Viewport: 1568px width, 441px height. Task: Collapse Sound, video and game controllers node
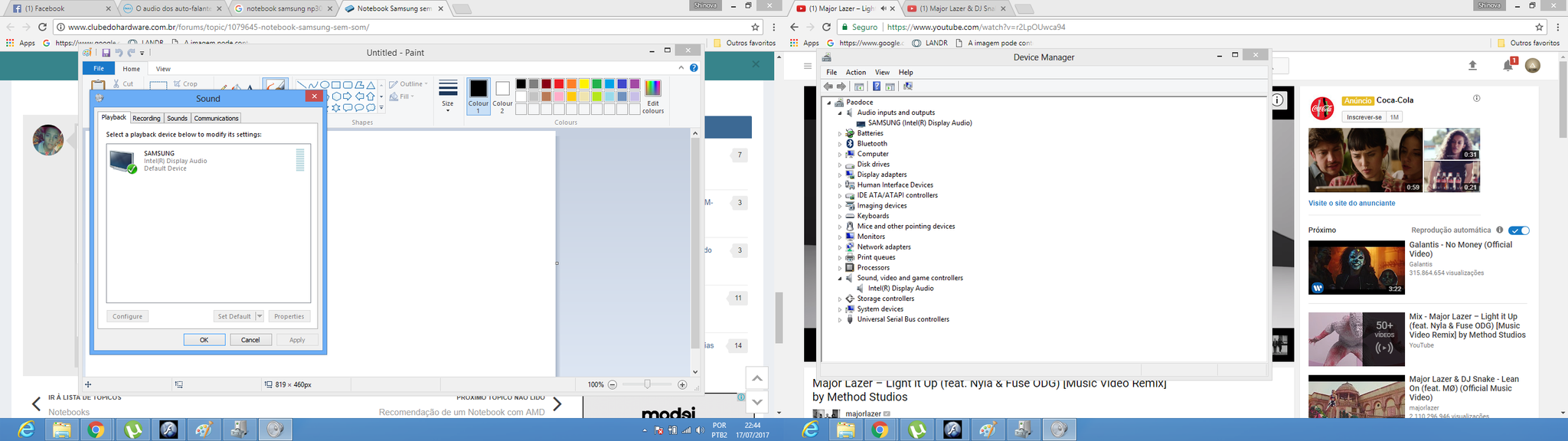[x=840, y=278]
